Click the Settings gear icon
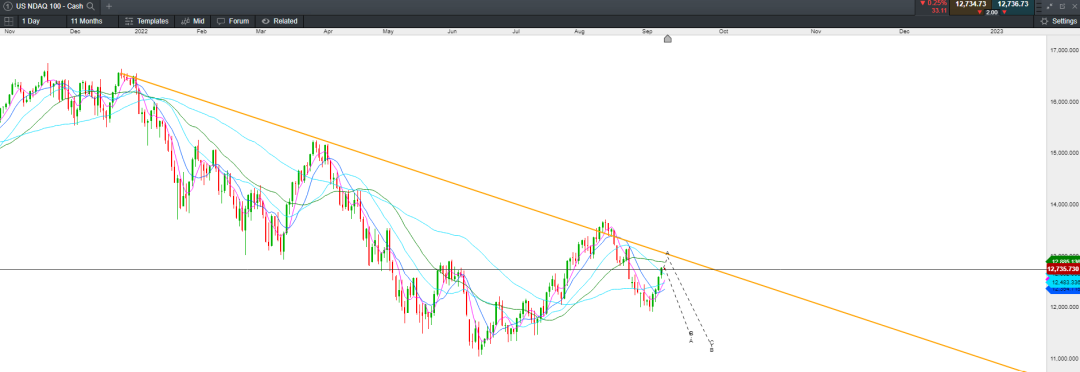 [1044, 21]
